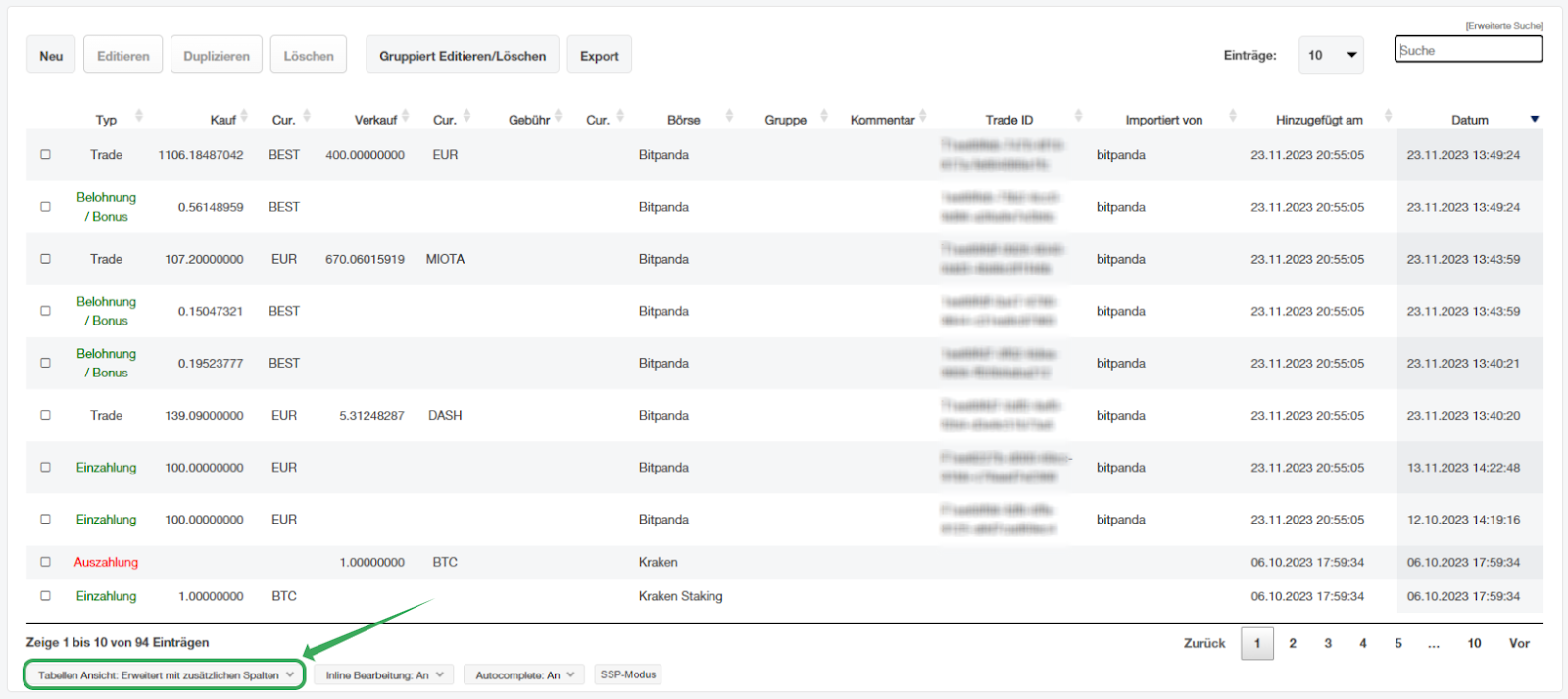Open Tabellen Ansicht view dropdown
Viewport: 1568px width, 699px height.
[x=165, y=674]
